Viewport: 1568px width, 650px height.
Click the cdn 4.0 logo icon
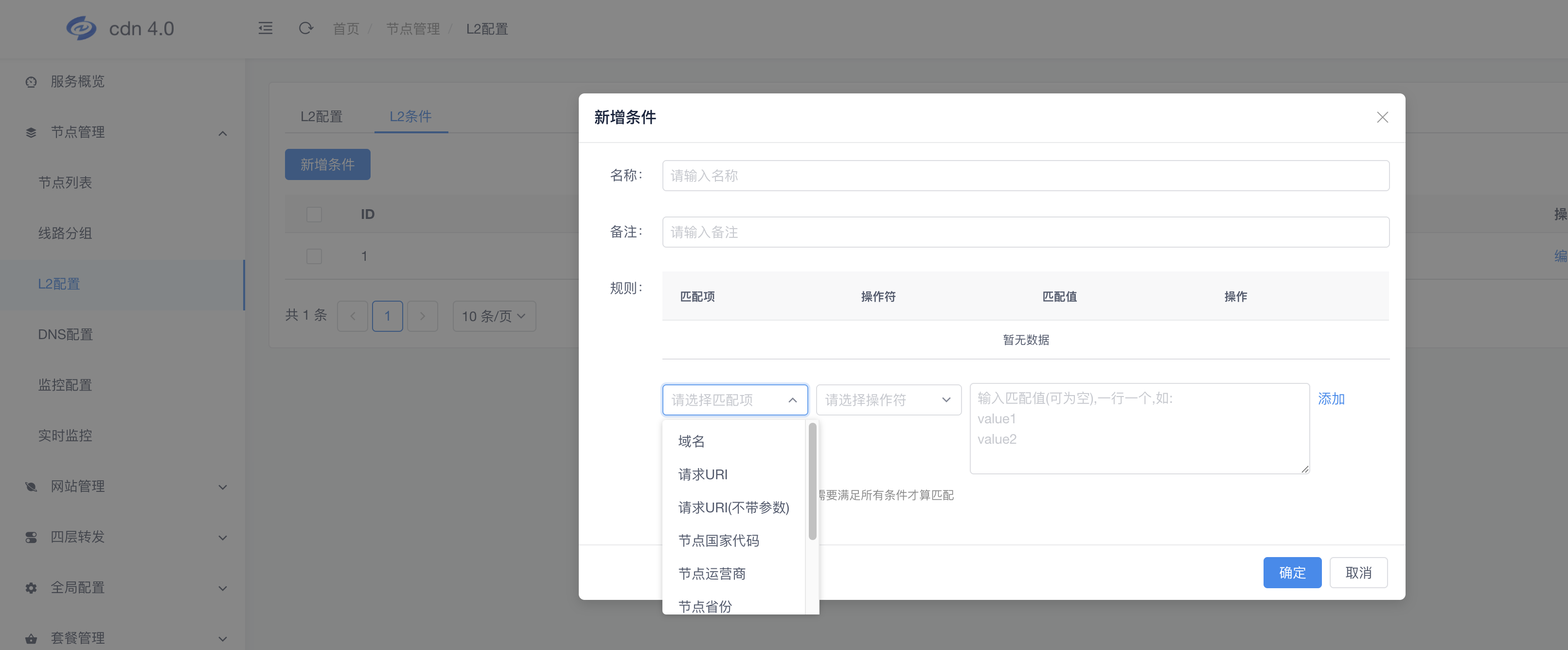point(81,28)
